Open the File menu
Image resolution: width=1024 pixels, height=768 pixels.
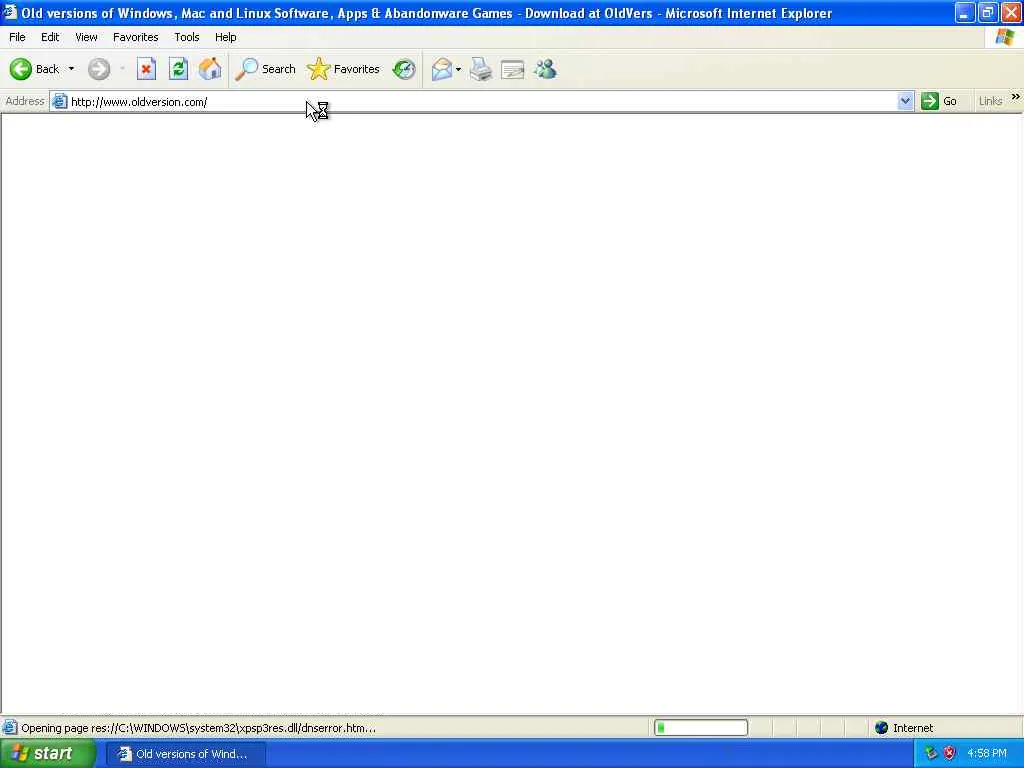(18, 37)
